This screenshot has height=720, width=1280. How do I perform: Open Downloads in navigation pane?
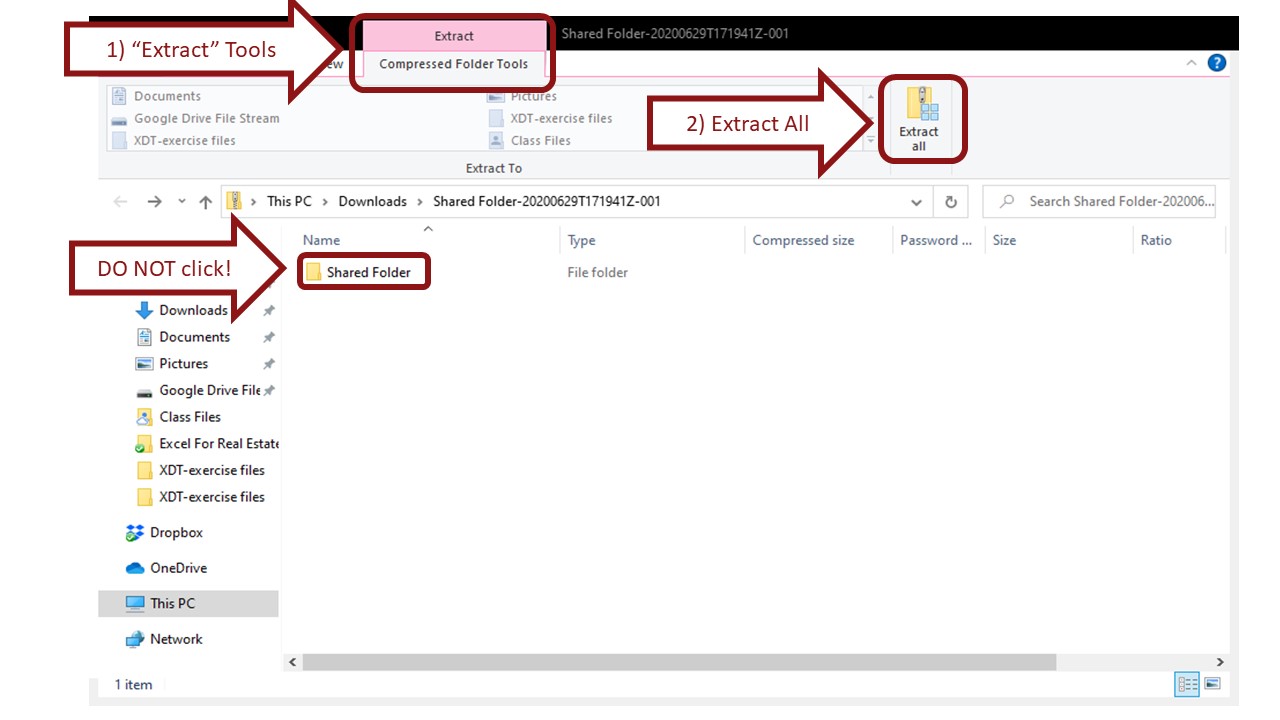tap(193, 310)
